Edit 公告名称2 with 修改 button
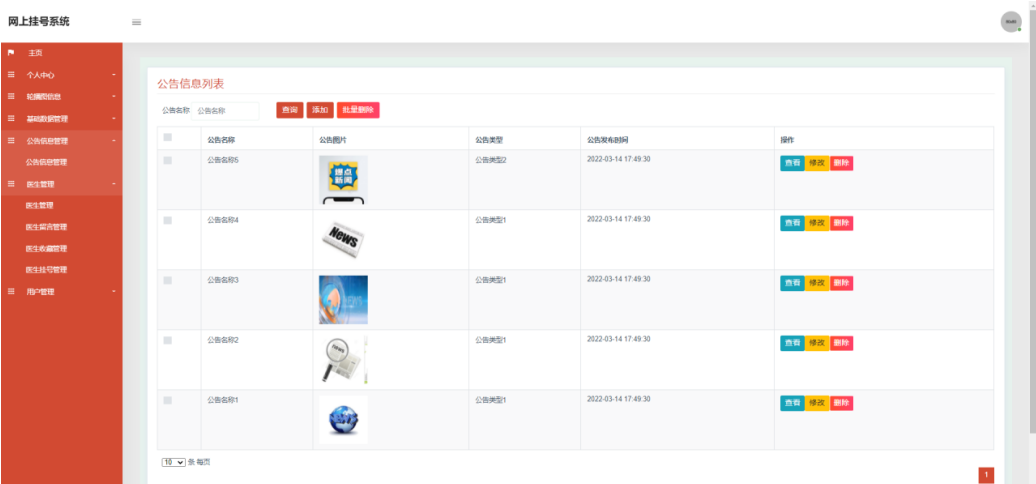Image resolution: width=1036 pixels, height=484 pixels. [x=817, y=343]
